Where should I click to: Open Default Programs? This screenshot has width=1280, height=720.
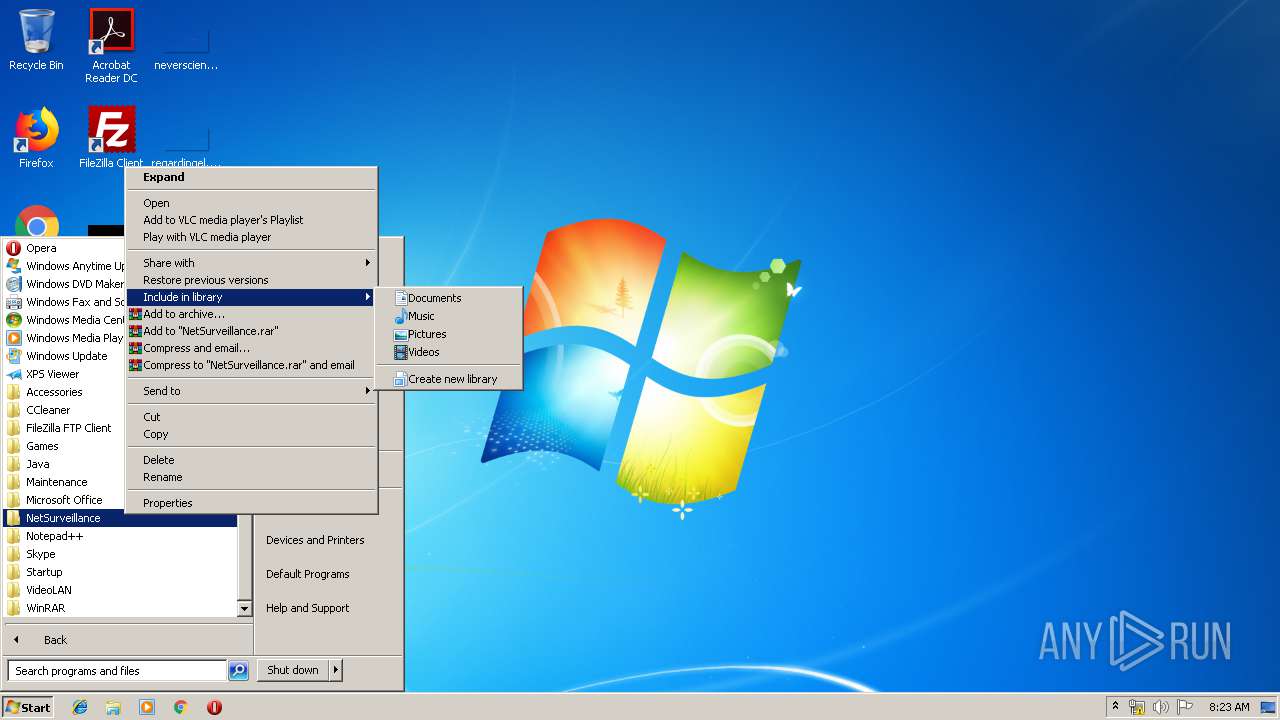pos(308,574)
